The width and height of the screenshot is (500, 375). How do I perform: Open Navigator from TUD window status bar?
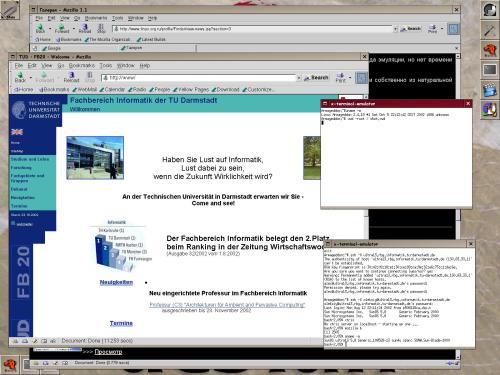click(x=15, y=341)
